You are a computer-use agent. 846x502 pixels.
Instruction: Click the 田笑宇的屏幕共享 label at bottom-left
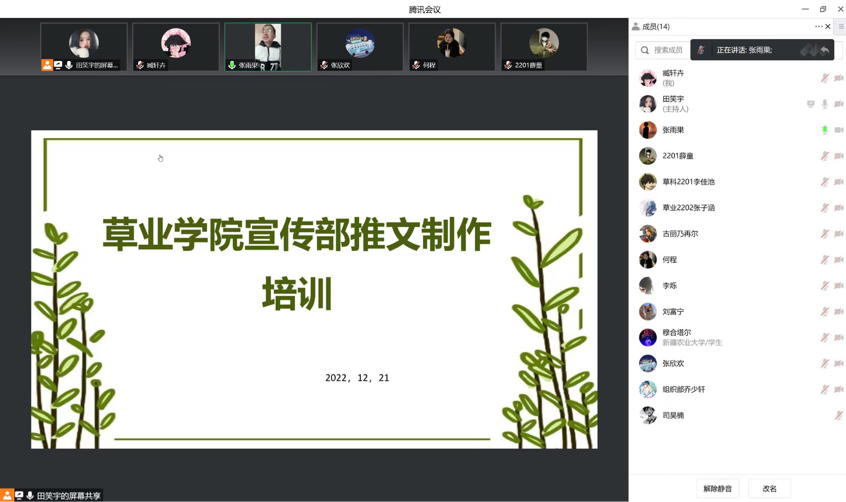point(68,496)
